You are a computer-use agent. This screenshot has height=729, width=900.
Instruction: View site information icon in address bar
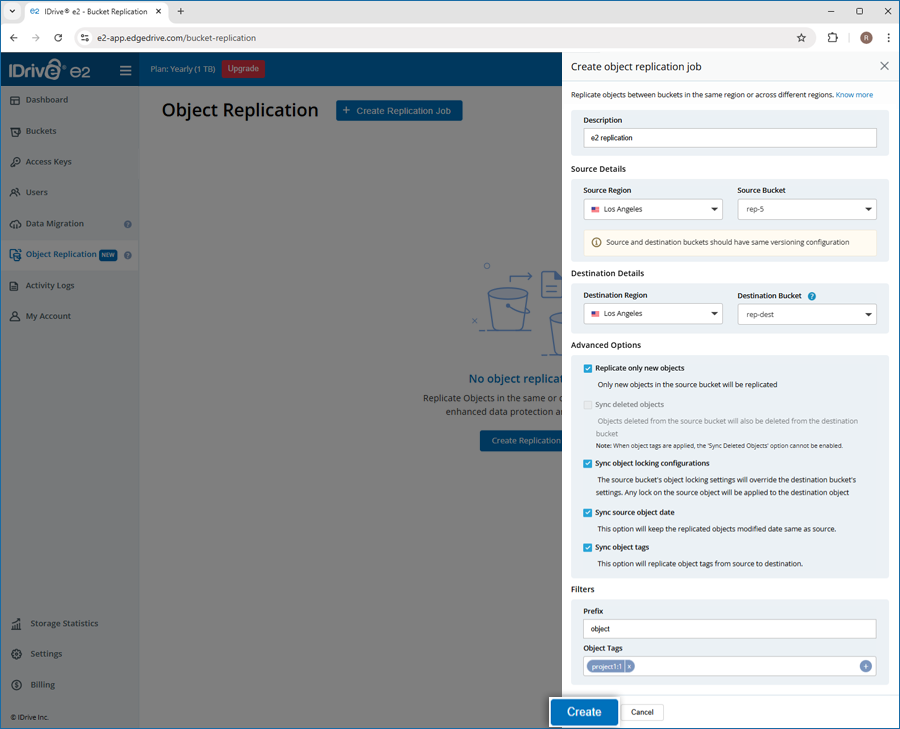tap(85, 38)
